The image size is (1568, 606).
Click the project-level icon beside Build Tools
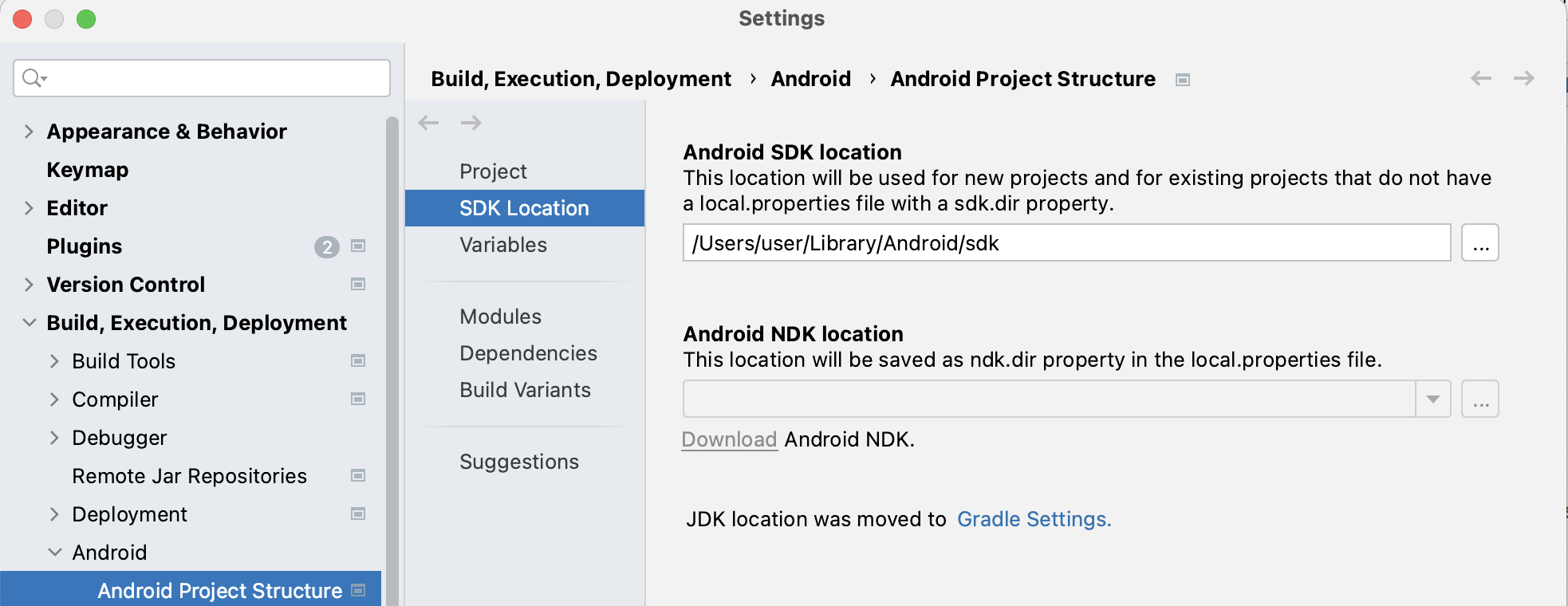coord(358,361)
